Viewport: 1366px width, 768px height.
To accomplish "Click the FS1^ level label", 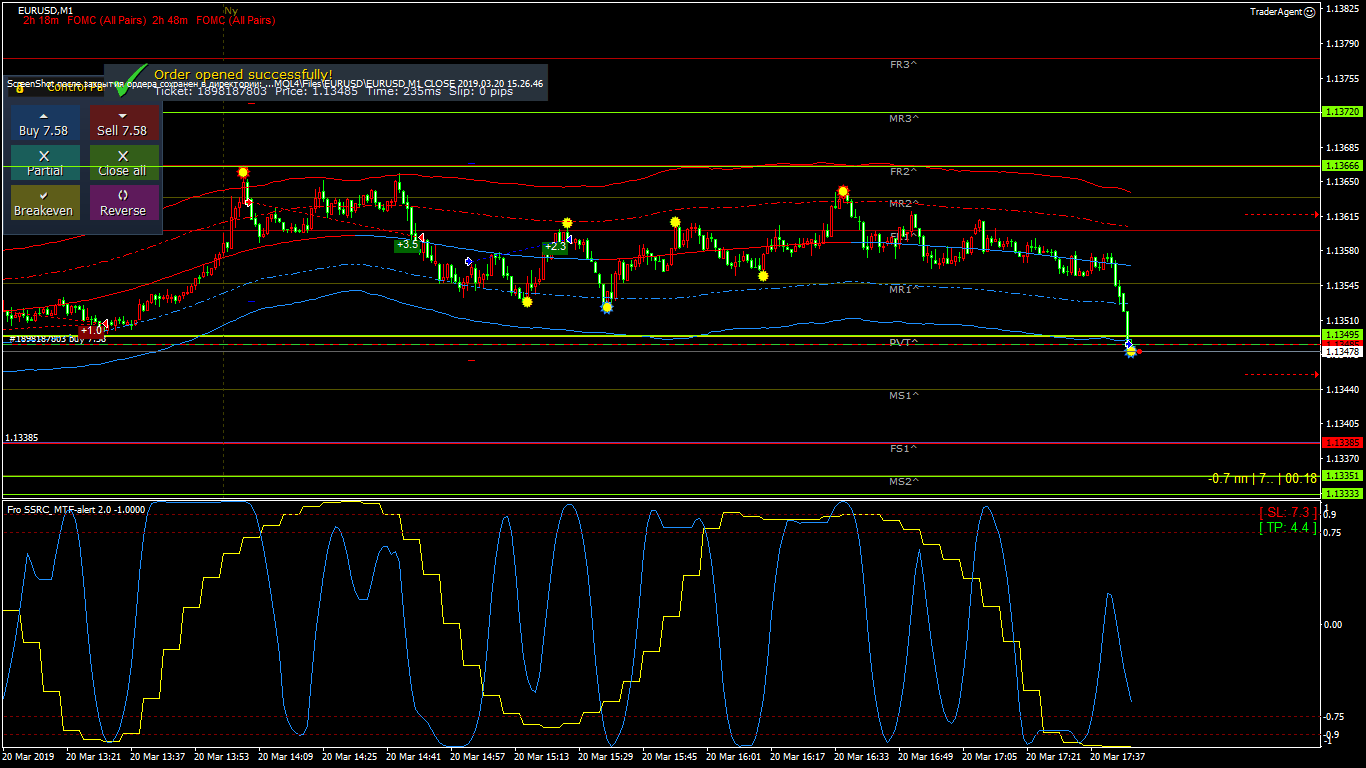I will 904,449.
